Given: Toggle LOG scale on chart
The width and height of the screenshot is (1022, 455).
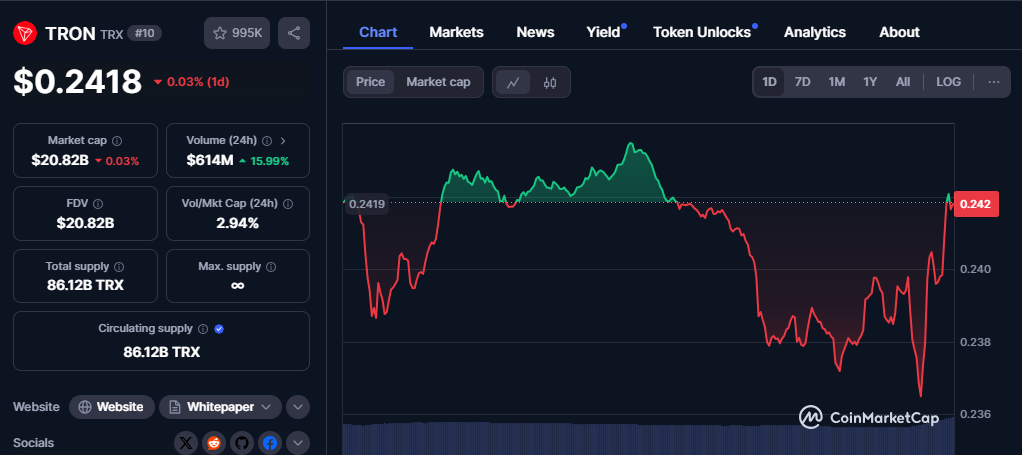Looking at the screenshot, I should coord(948,82).
